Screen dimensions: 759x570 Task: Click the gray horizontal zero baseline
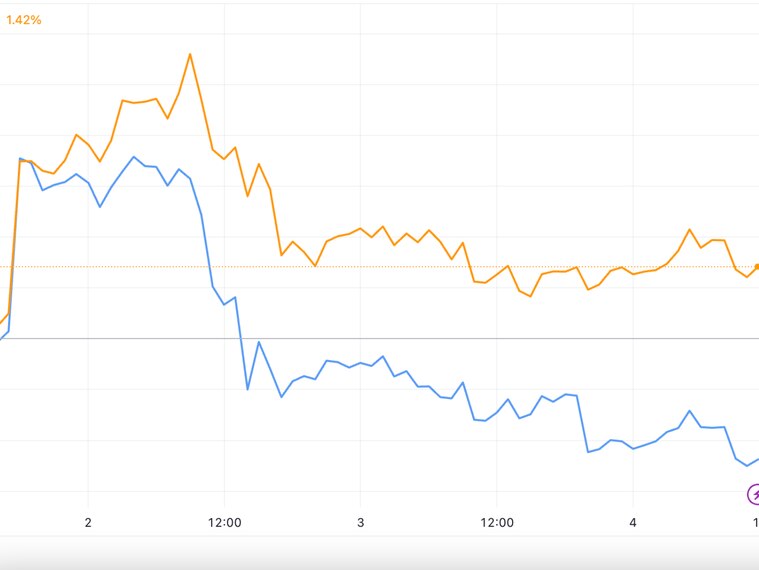pyautogui.click(x=400, y=339)
